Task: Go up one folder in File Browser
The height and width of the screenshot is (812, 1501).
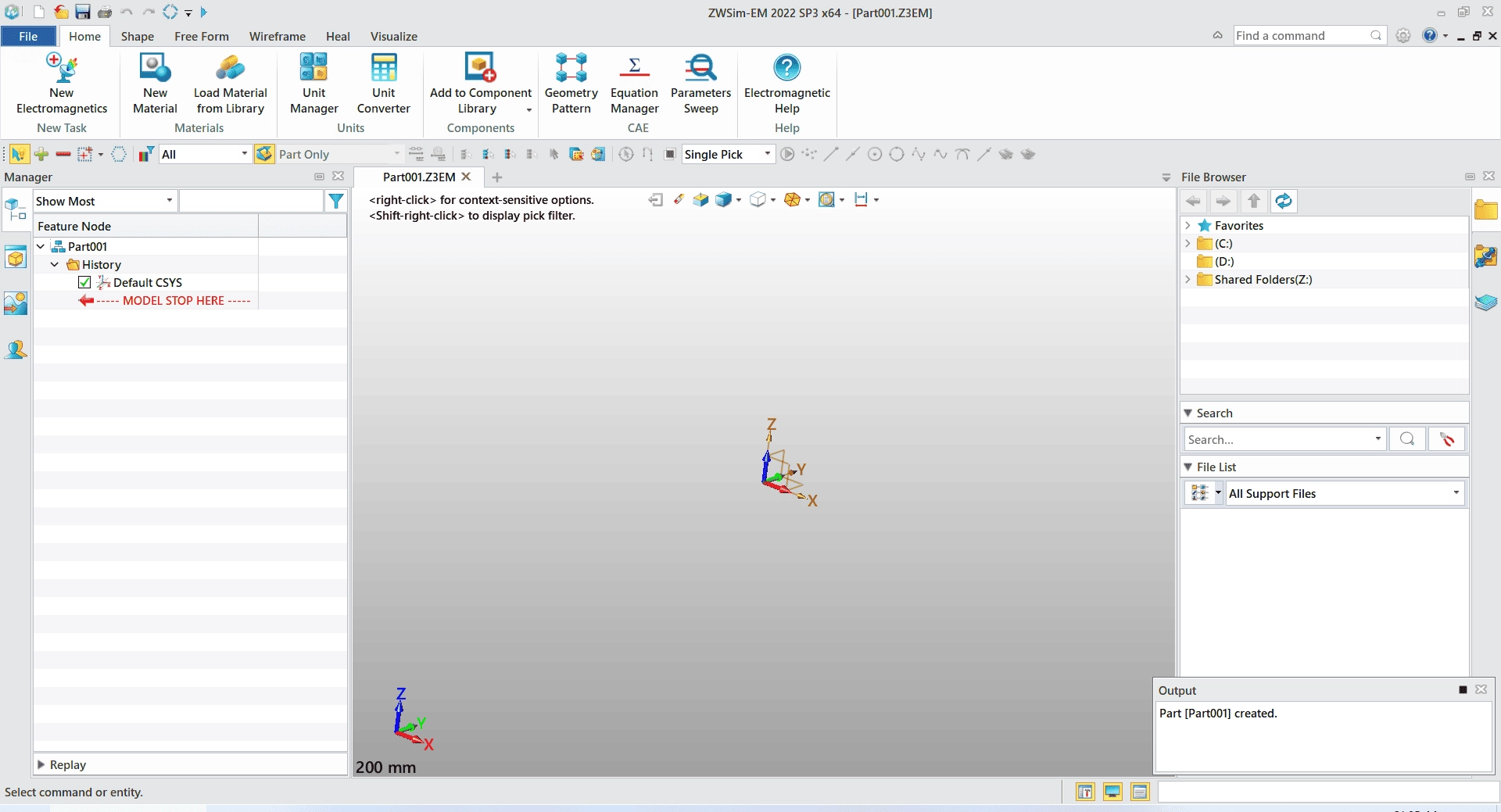Action: coord(1254,201)
